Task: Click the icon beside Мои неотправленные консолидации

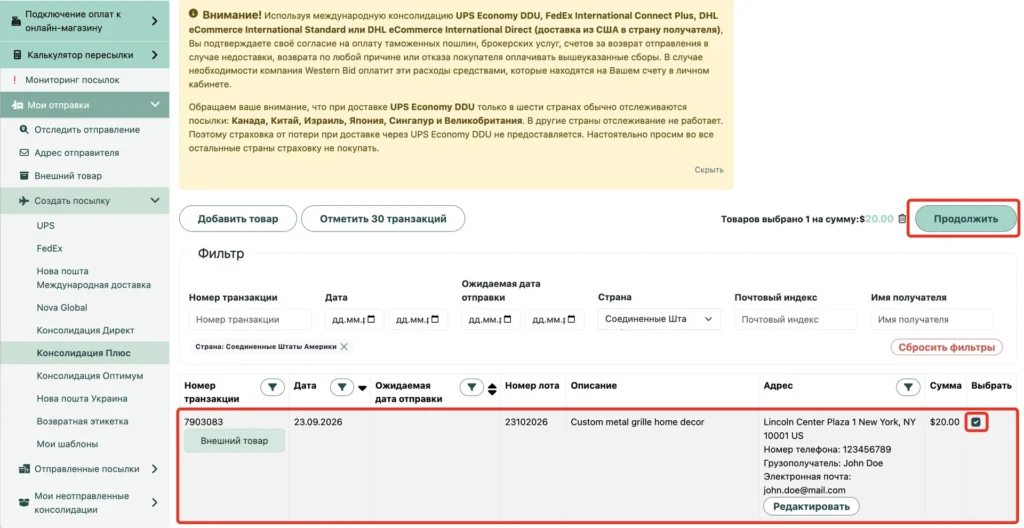Action: (x=24, y=503)
